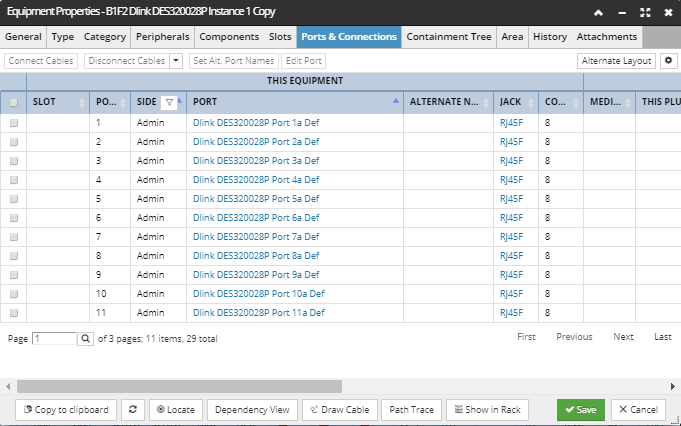Click Set Alt. Port Names button
Screen dimensions: 681x426
coord(234,61)
